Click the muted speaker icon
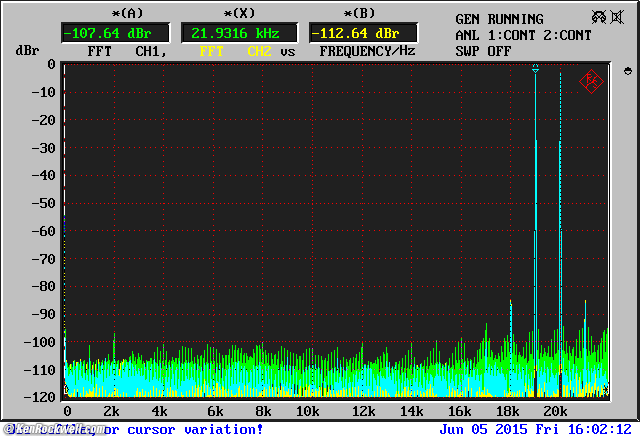The image size is (640, 436). click(622, 17)
